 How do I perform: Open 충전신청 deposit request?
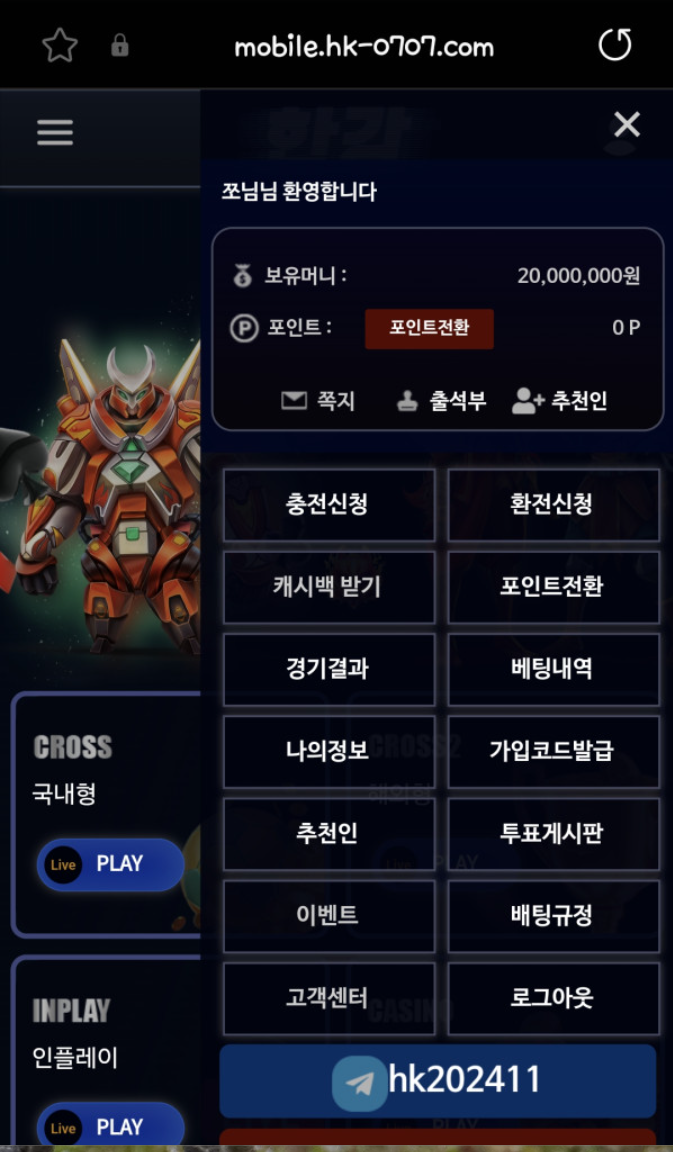point(329,505)
